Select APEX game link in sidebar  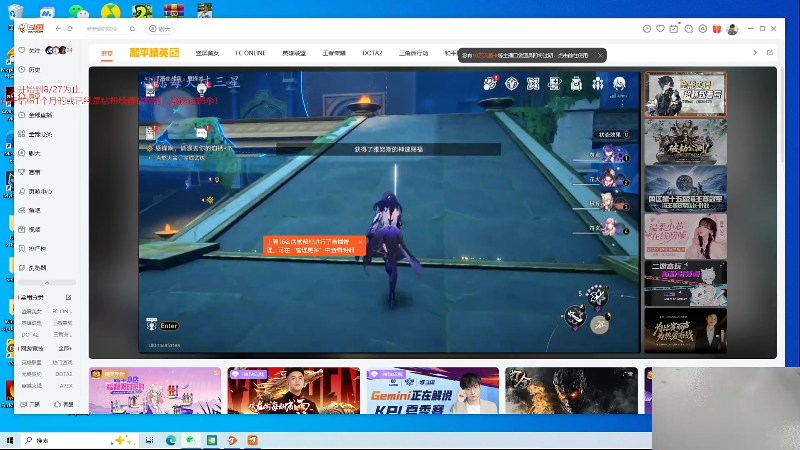(66, 386)
